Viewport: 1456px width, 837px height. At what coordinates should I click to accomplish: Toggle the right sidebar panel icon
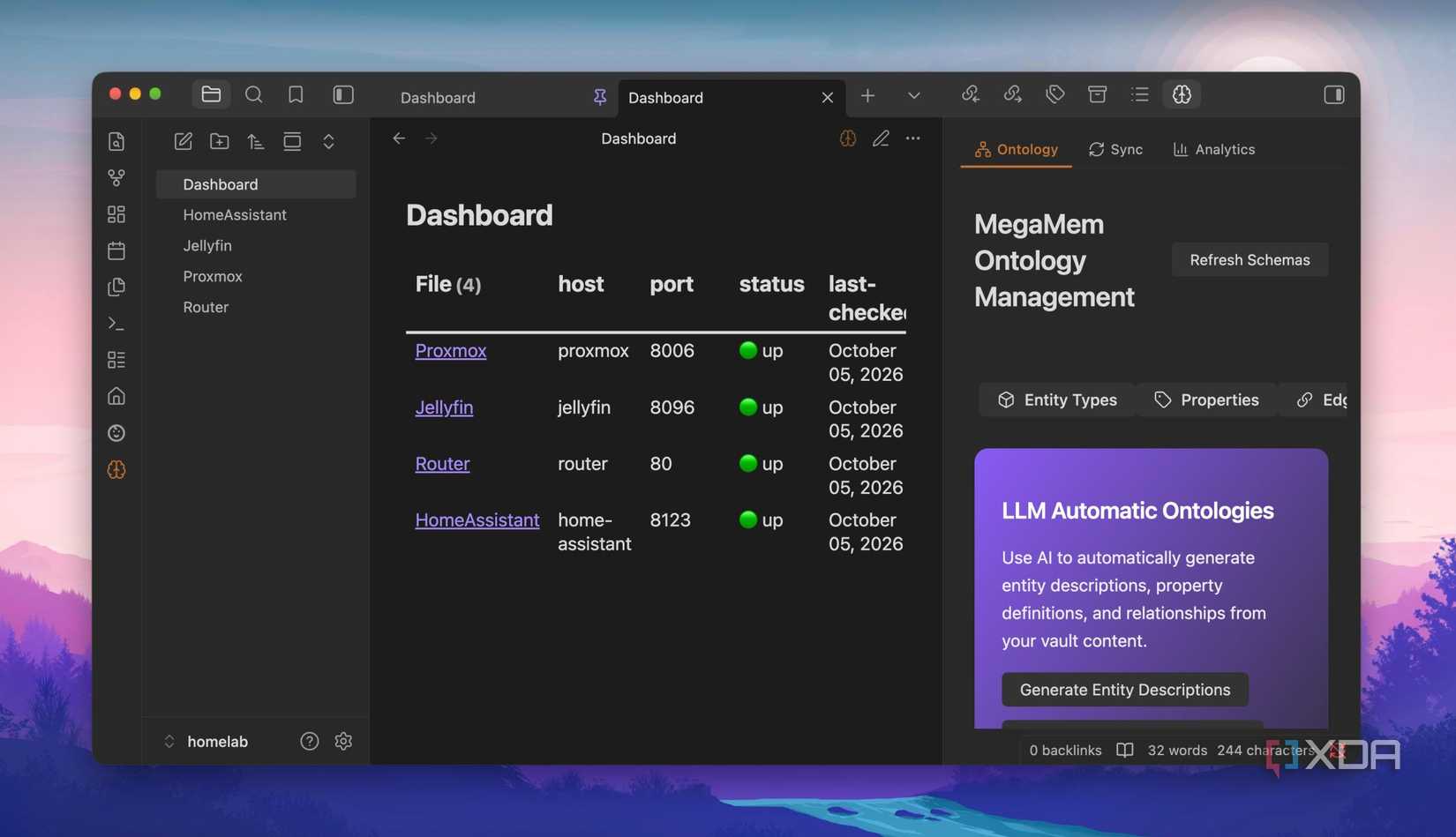click(x=1334, y=94)
